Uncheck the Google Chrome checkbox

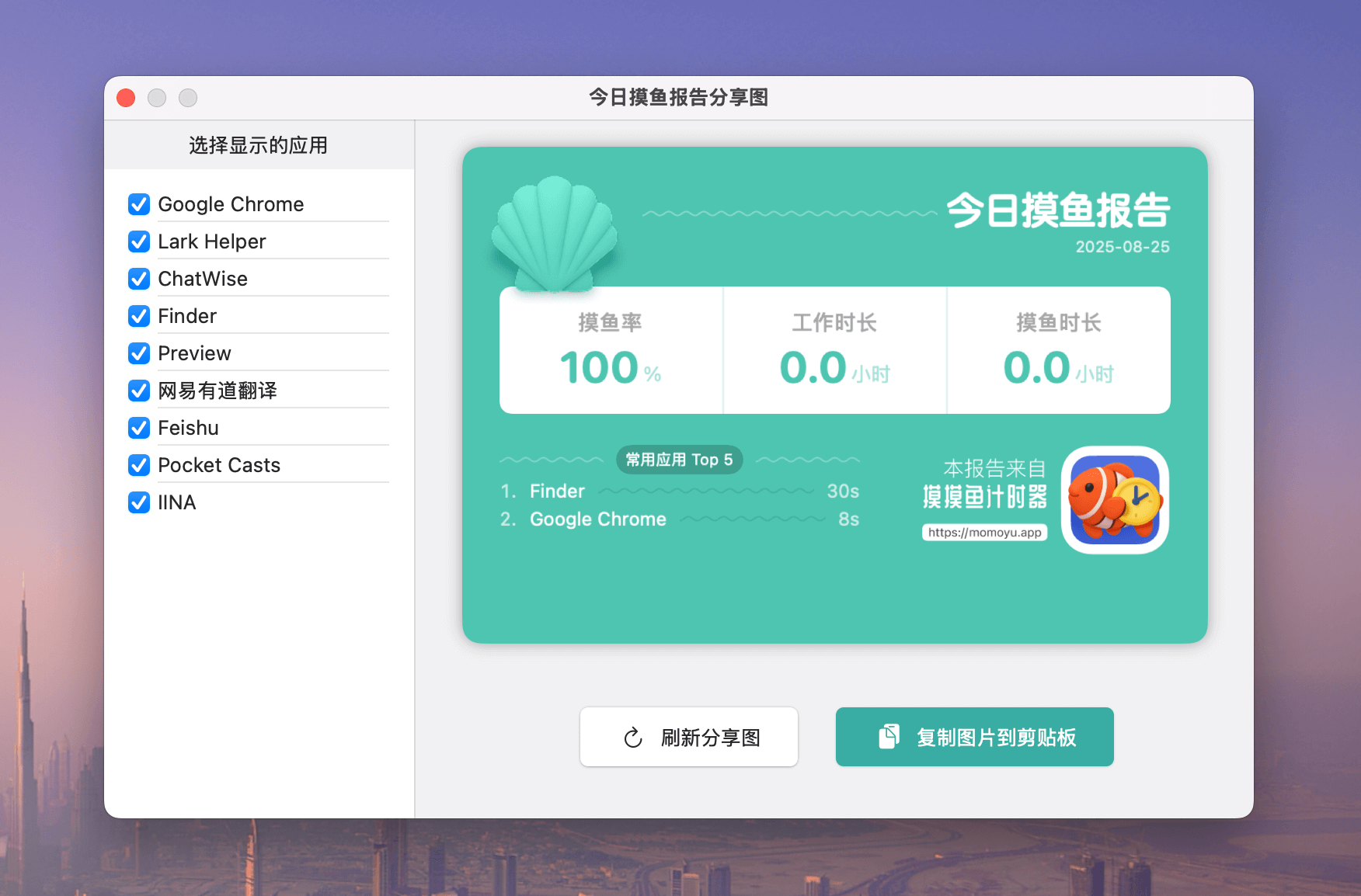pos(138,204)
